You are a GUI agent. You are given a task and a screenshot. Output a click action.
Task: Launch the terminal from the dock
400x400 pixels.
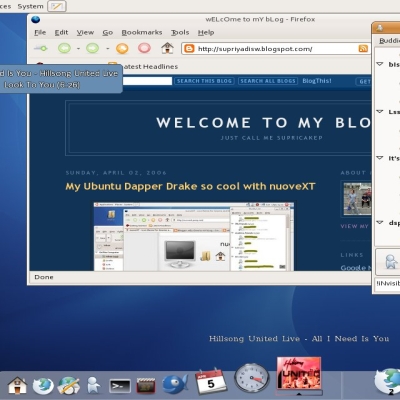[x=120, y=386]
